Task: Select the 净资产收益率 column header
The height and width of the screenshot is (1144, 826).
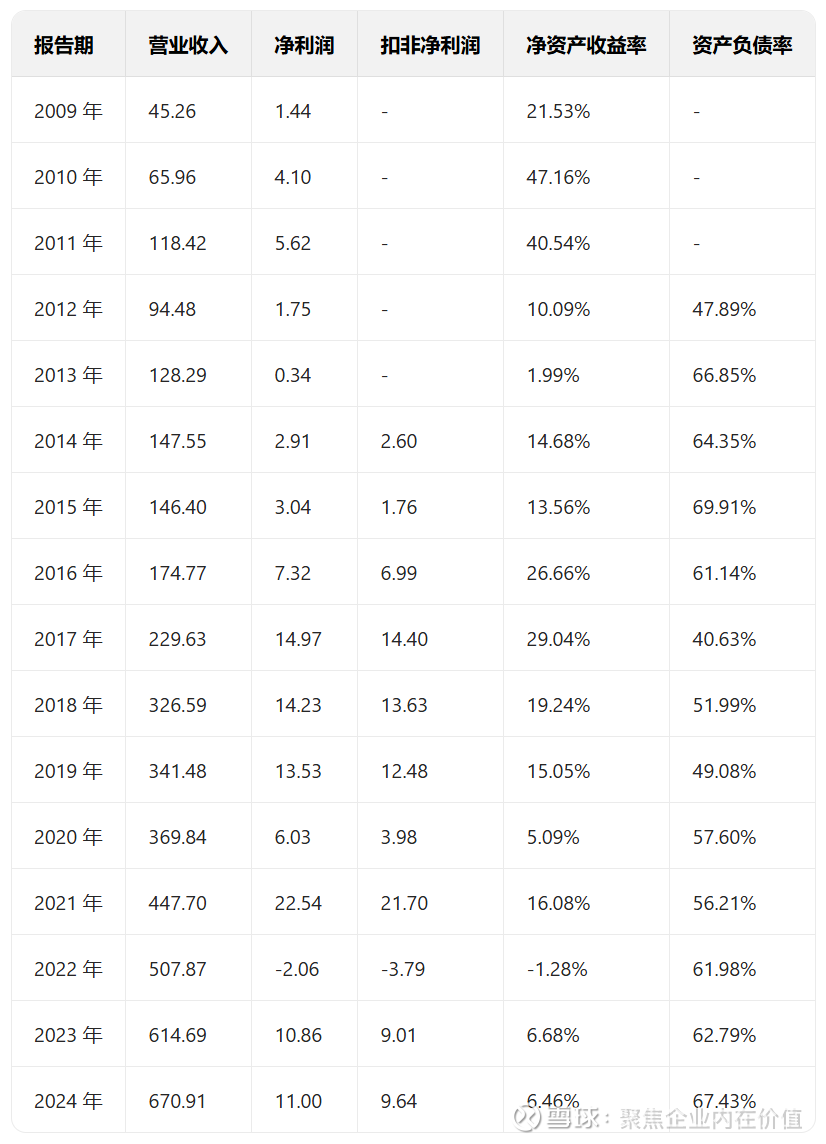Action: point(586,45)
